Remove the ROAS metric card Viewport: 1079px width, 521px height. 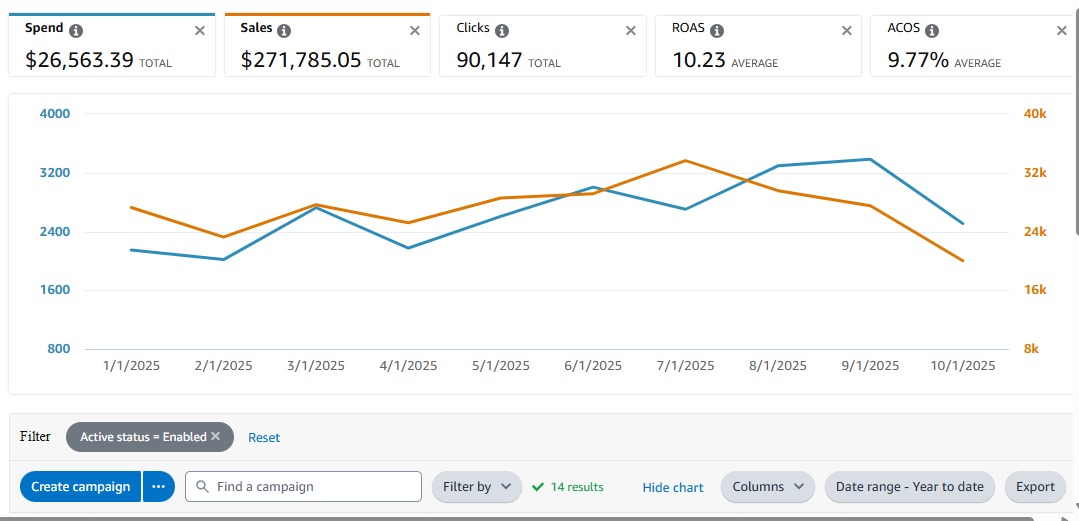pos(846,31)
